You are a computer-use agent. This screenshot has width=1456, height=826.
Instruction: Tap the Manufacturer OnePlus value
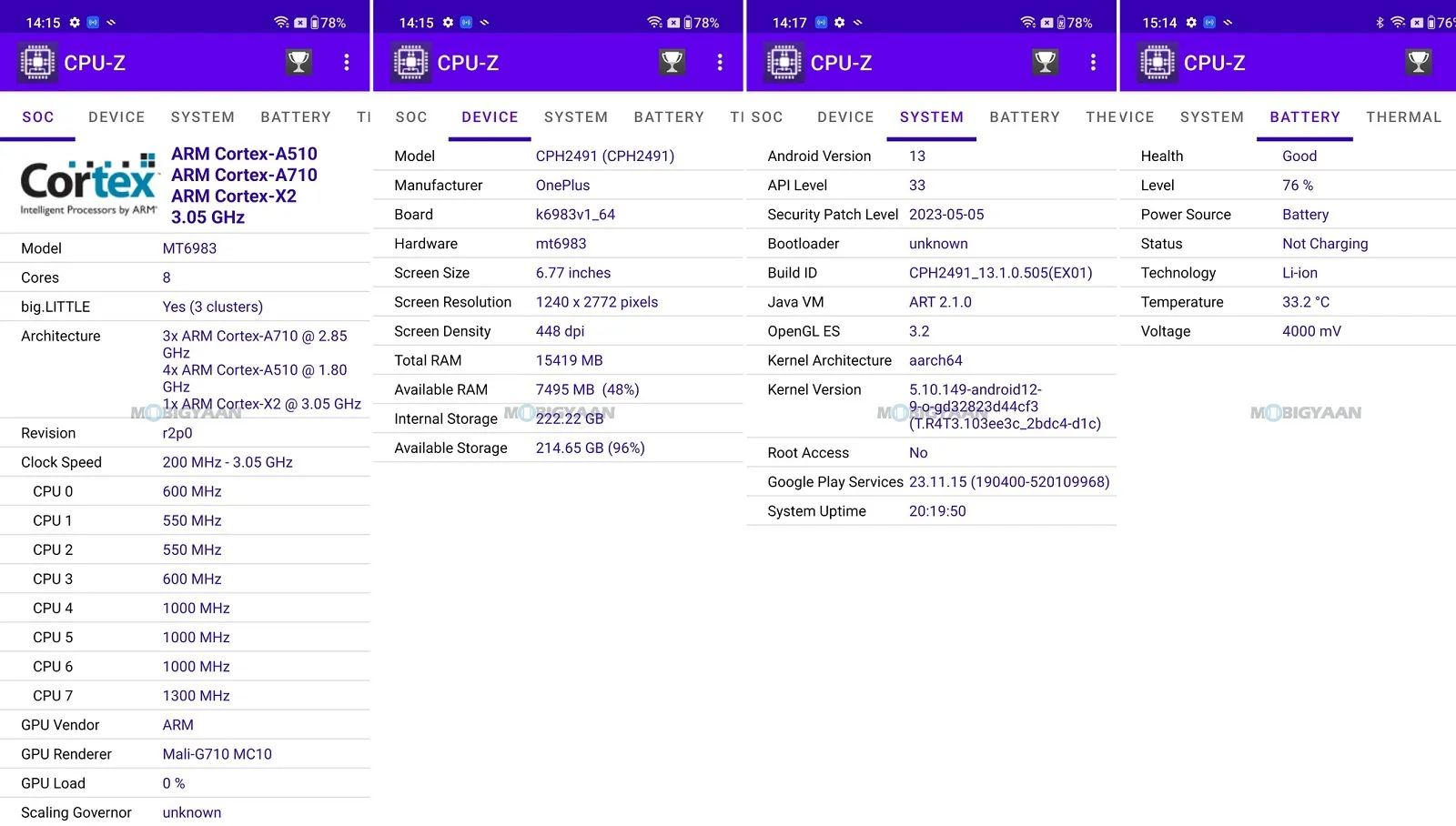coord(562,185)
